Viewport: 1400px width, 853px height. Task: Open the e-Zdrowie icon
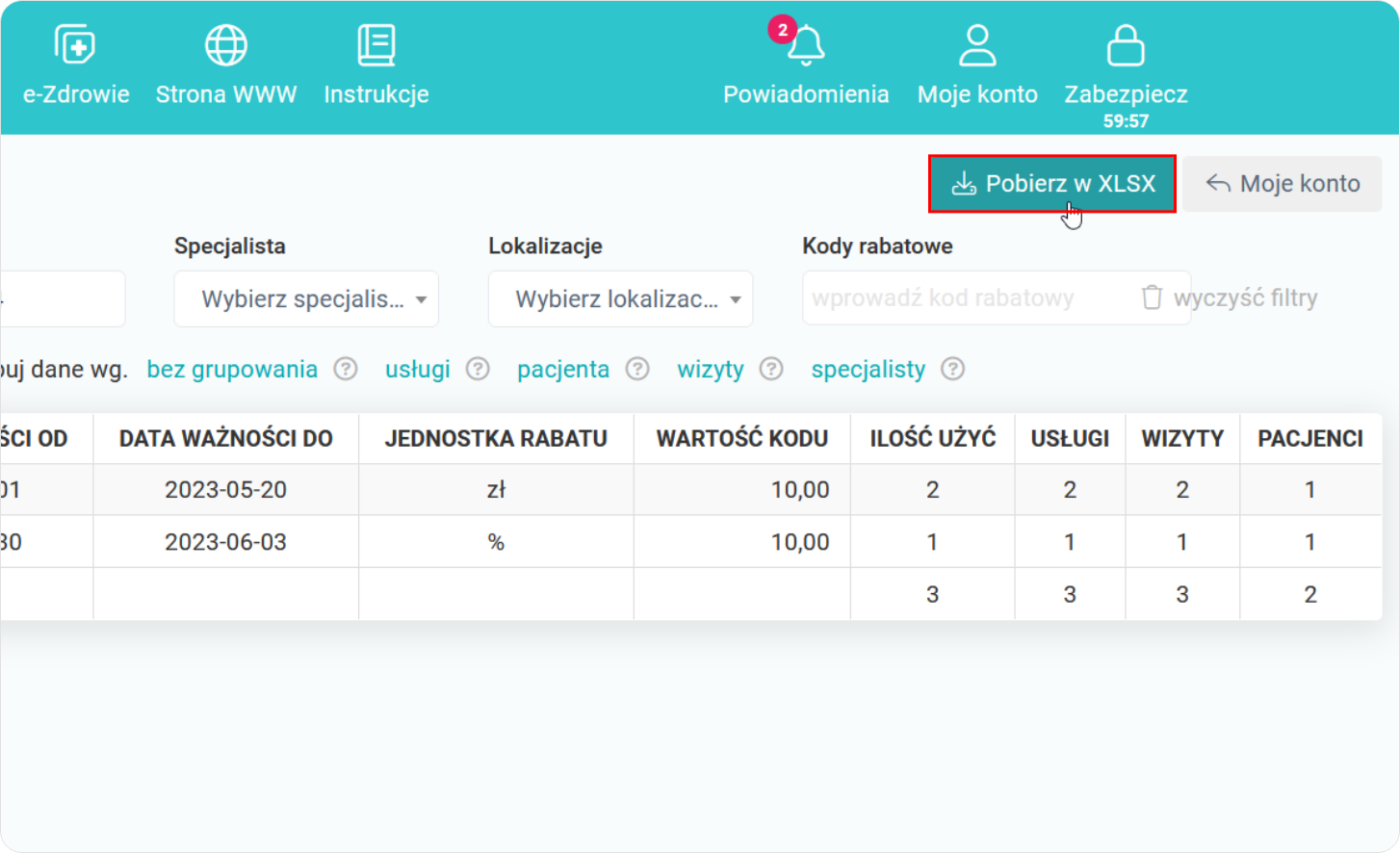pyautogui.click(x=75, y=44)
